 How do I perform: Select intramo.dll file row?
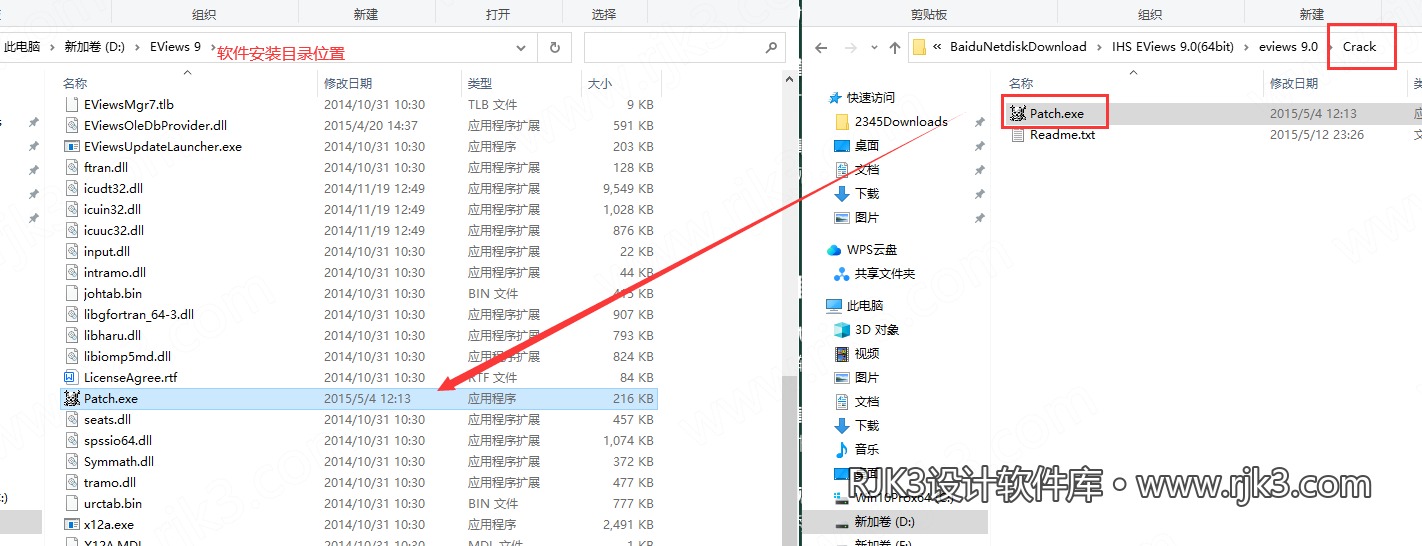359,272
